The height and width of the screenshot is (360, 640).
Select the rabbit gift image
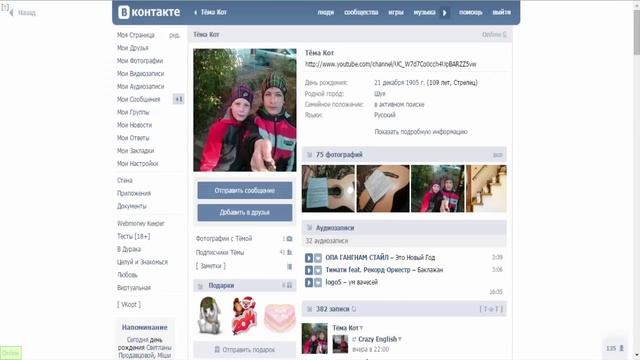(x=209, y=316)
